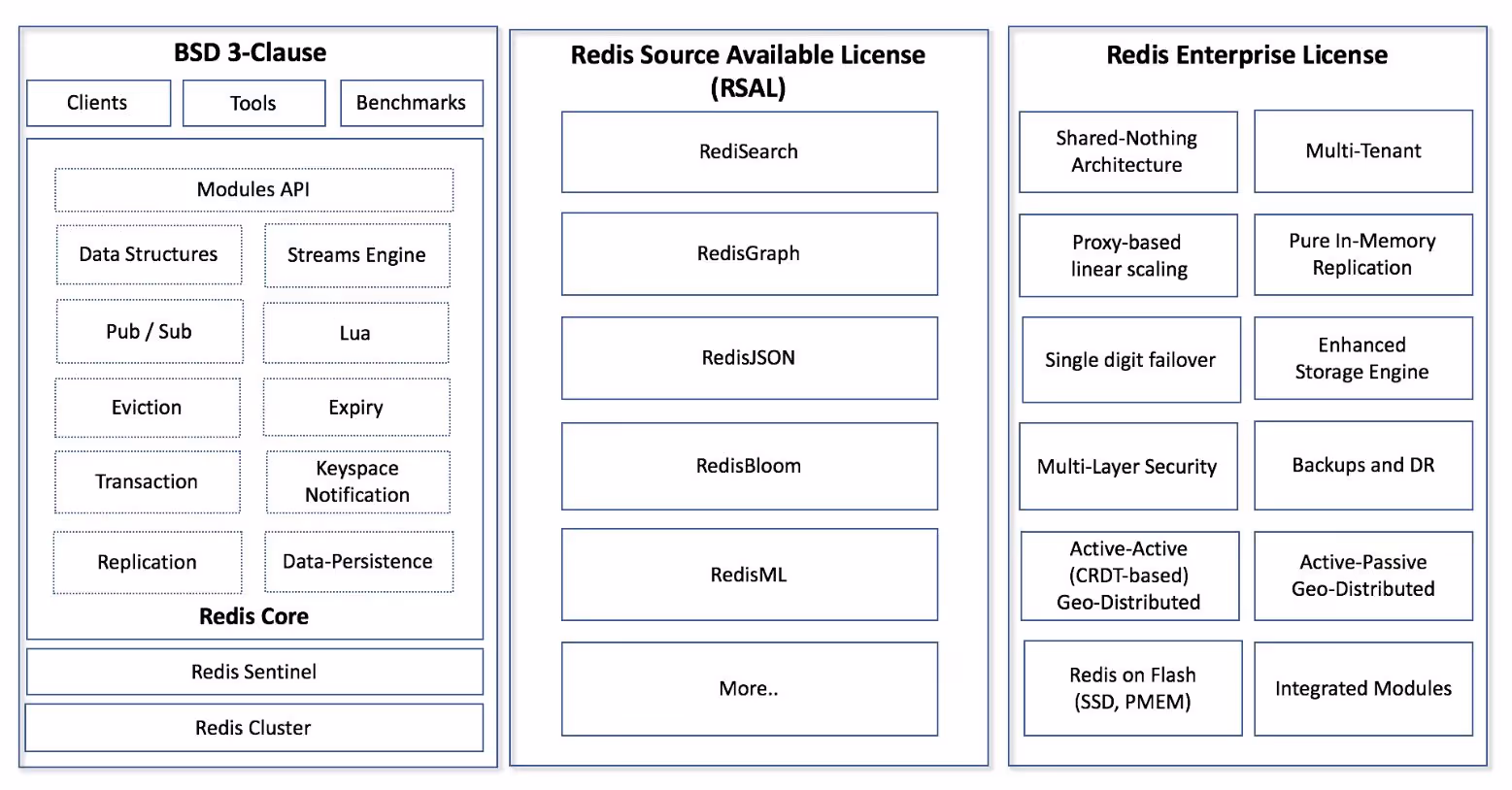Select the Shared-Nothing Architecture feature

[x=1127, y=151]
